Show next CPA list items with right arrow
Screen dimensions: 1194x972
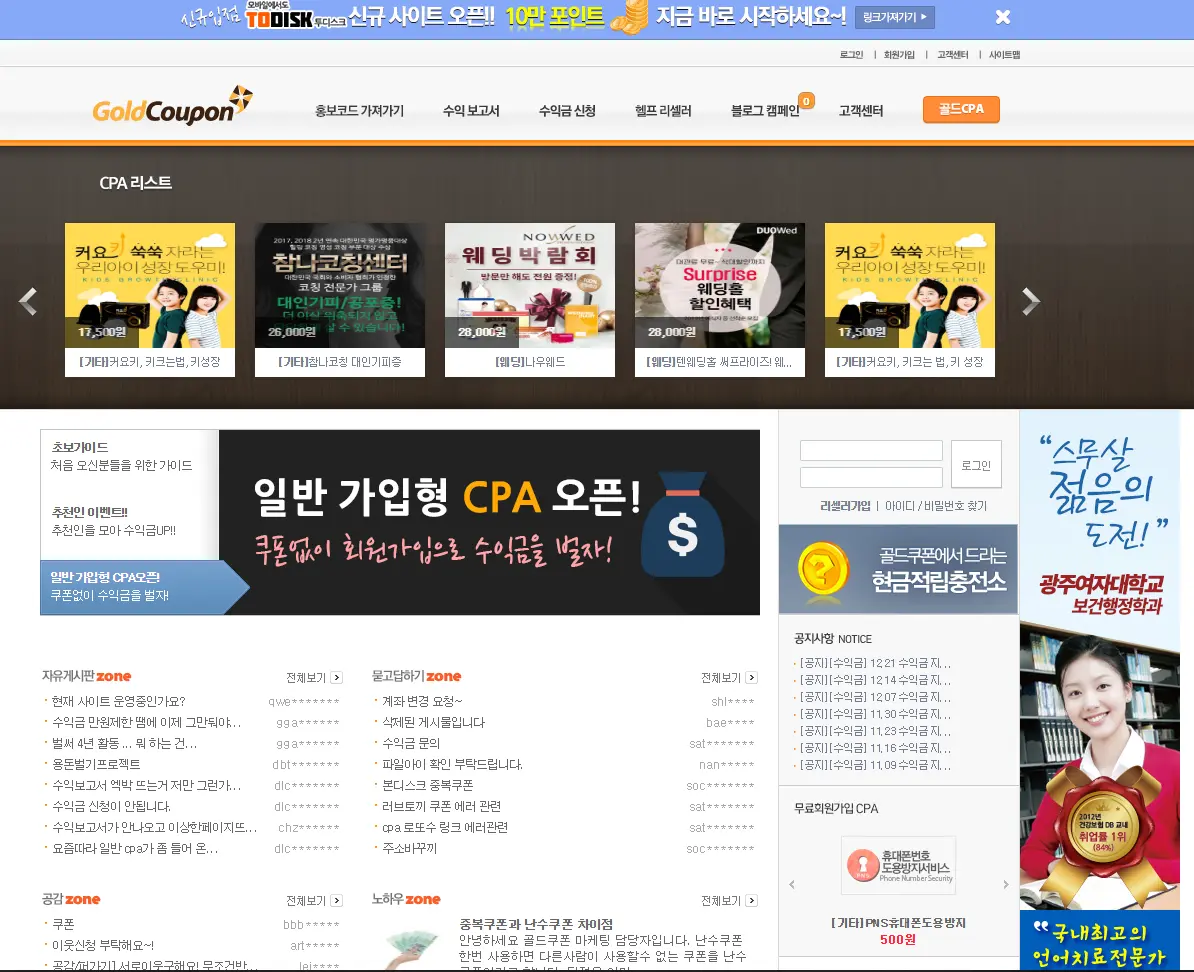[1030, 301]
